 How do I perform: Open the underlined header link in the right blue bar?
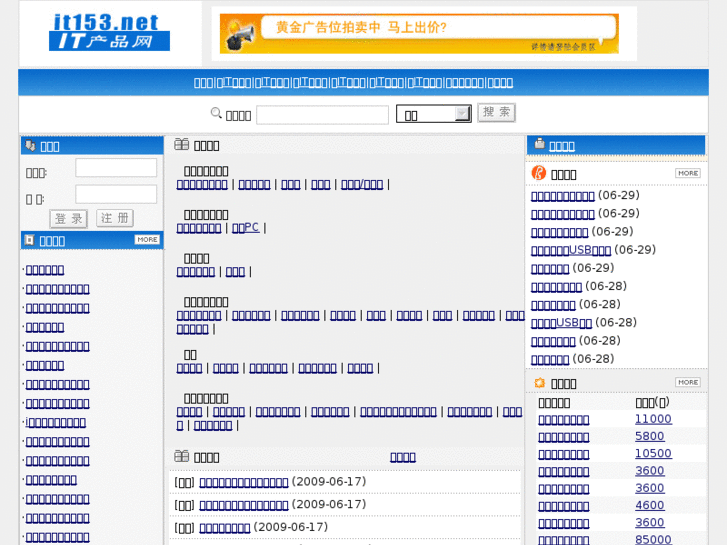pyautogui.click(x=561, y=146)
